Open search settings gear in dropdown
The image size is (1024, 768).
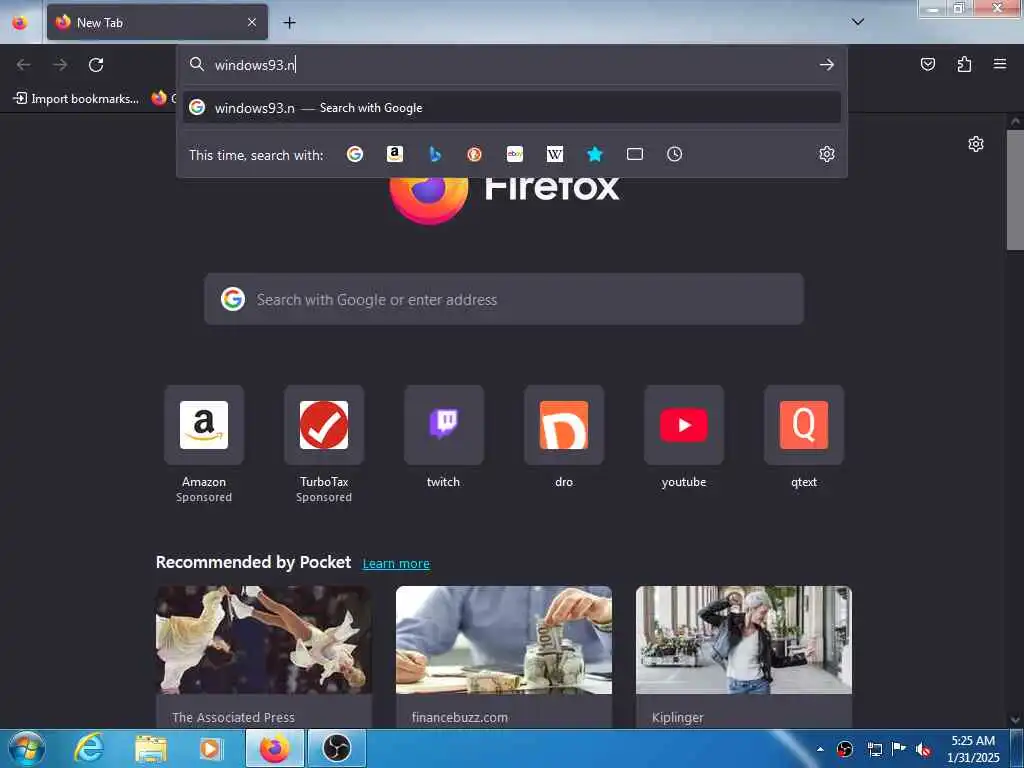coord(826,154)
